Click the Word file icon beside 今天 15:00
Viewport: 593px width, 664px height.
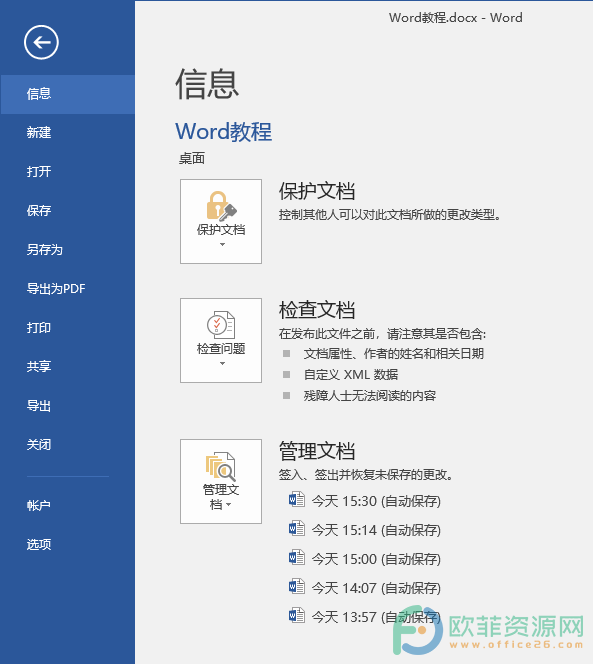coord(296,557)
